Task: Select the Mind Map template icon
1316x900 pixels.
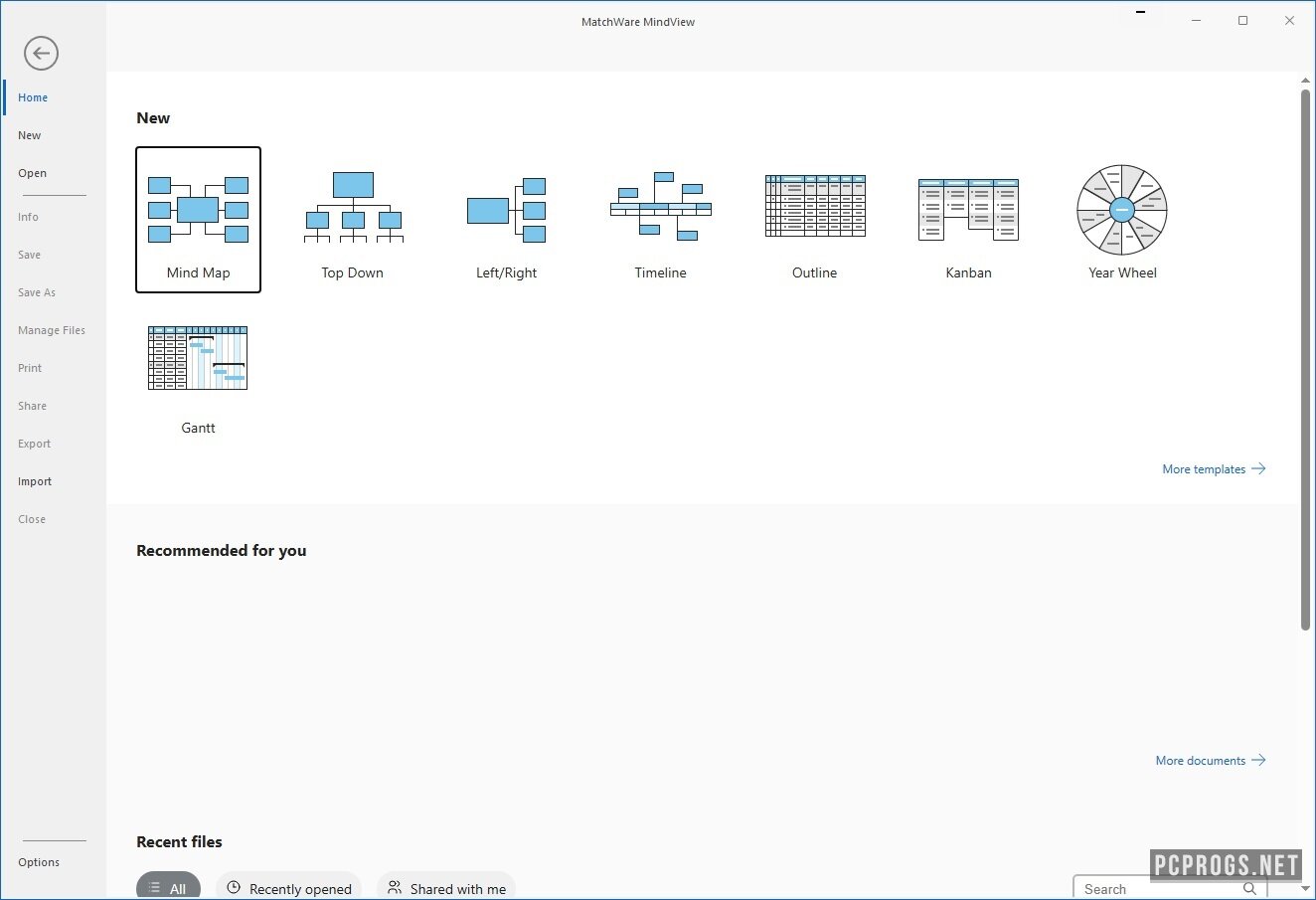Action: tap(198, 210)
